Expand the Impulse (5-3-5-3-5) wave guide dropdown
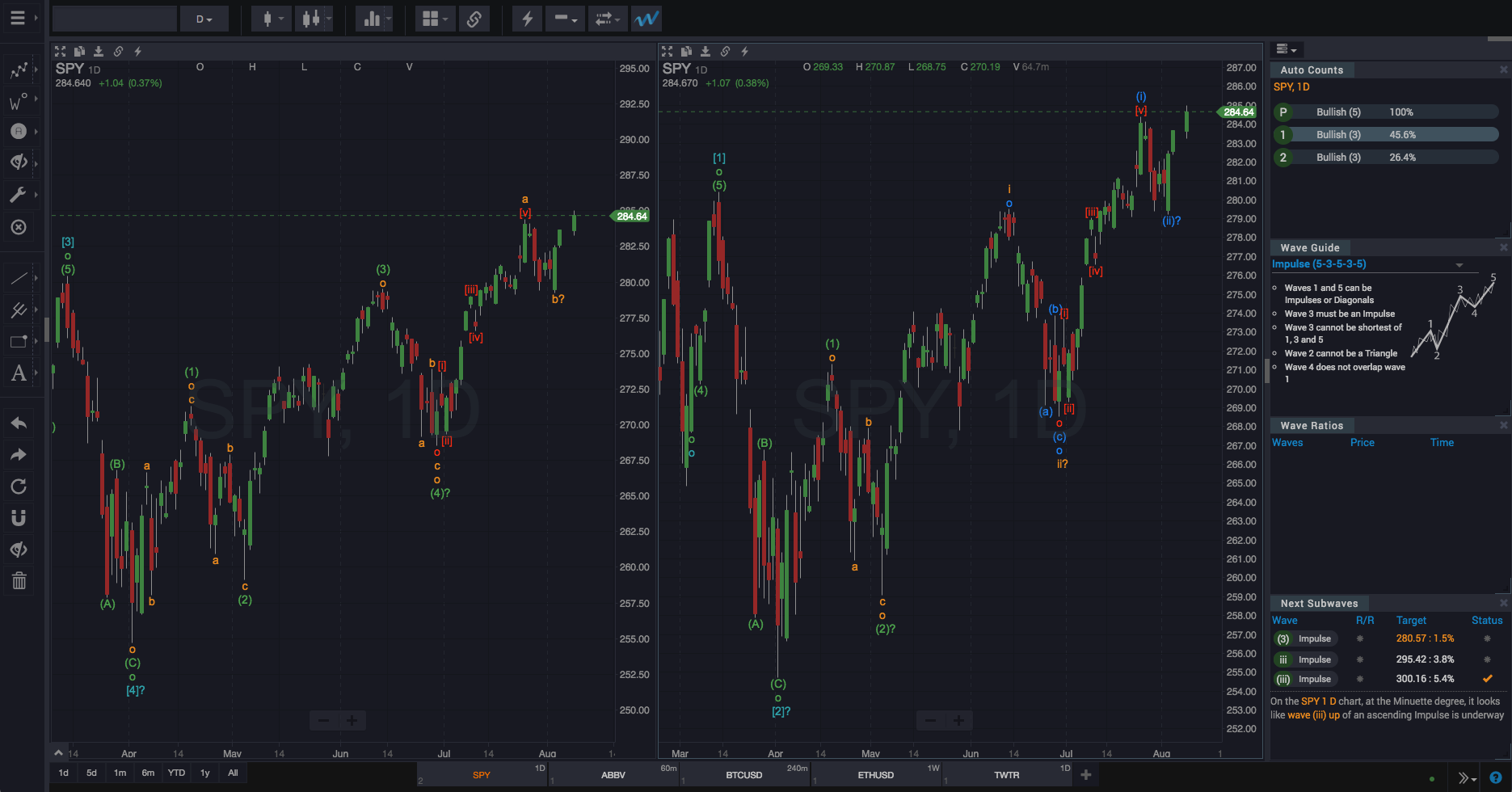This screenshot has height=792, width=1512. (1459, 265)
